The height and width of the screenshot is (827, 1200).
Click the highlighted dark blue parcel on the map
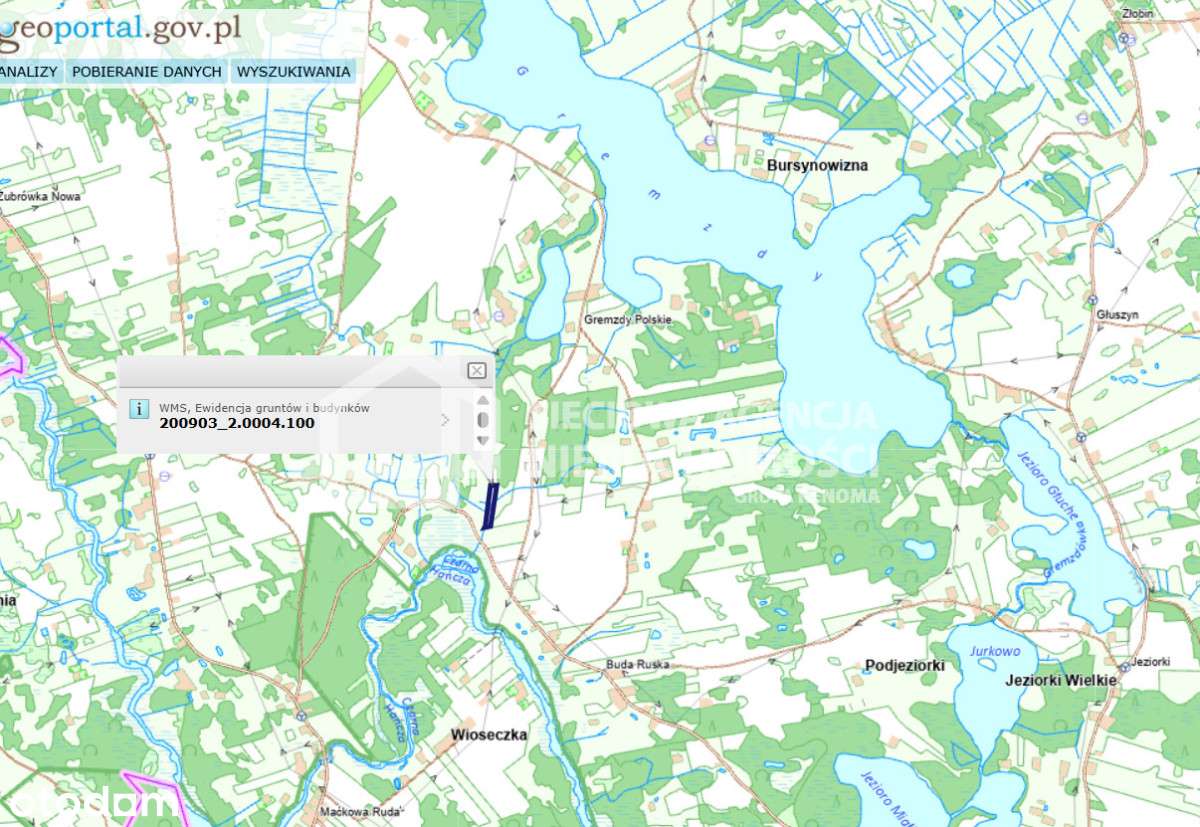489,506
